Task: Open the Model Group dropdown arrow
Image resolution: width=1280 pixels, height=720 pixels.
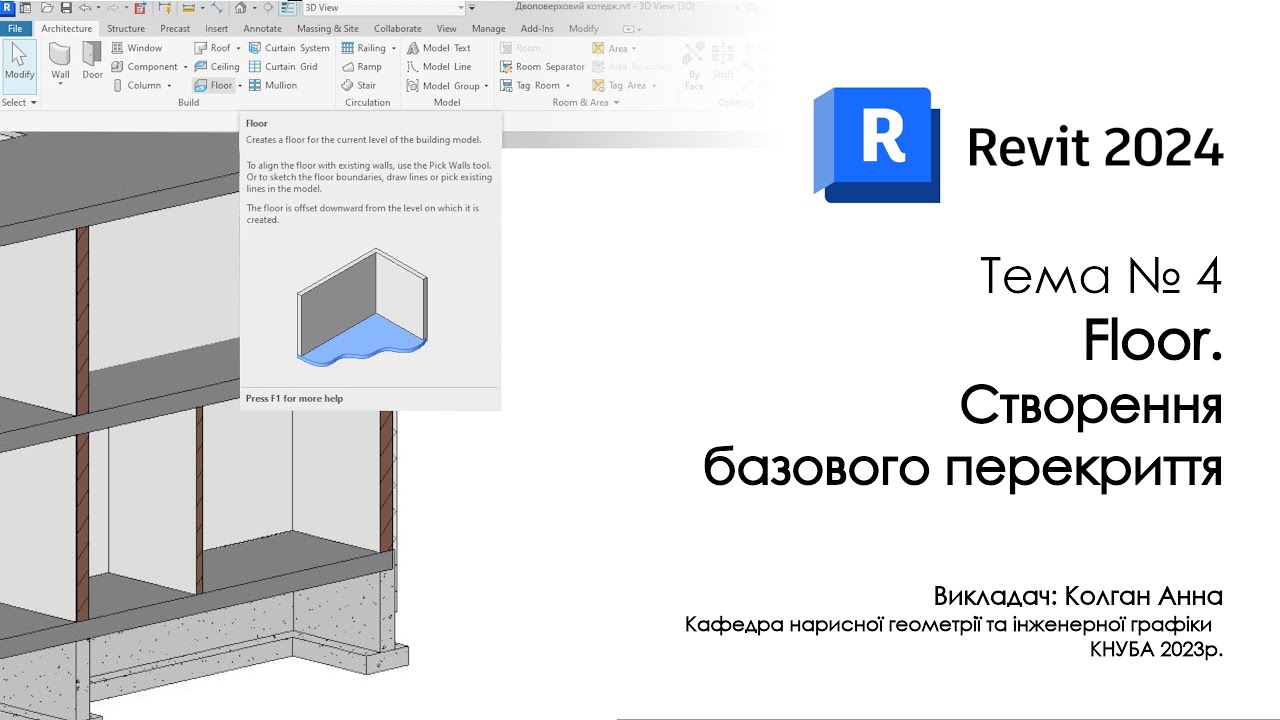Action: (x=487, y=86)
